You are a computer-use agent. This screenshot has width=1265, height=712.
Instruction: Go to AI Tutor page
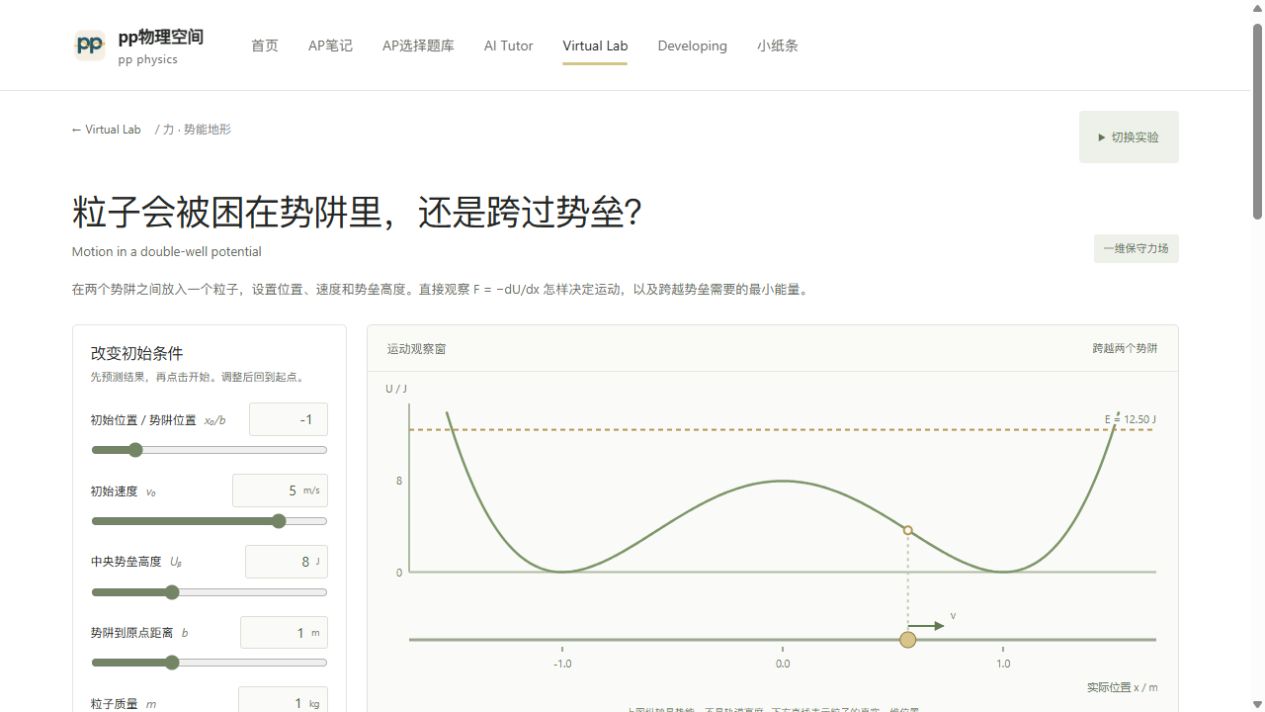pyautogui.click(x=508, y=46)
